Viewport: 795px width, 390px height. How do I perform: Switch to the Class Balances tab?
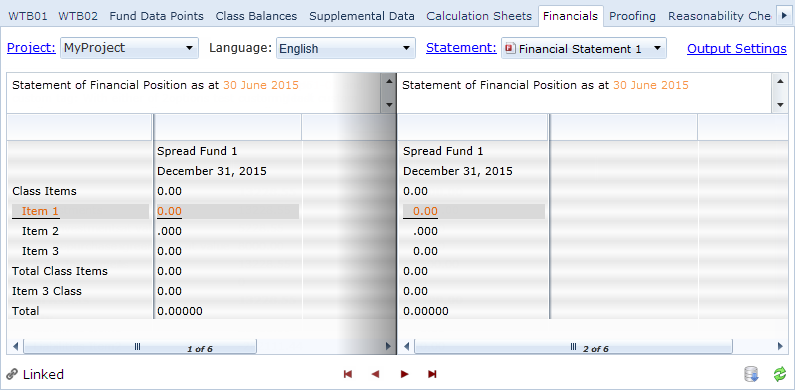click(x=256, y=16)
